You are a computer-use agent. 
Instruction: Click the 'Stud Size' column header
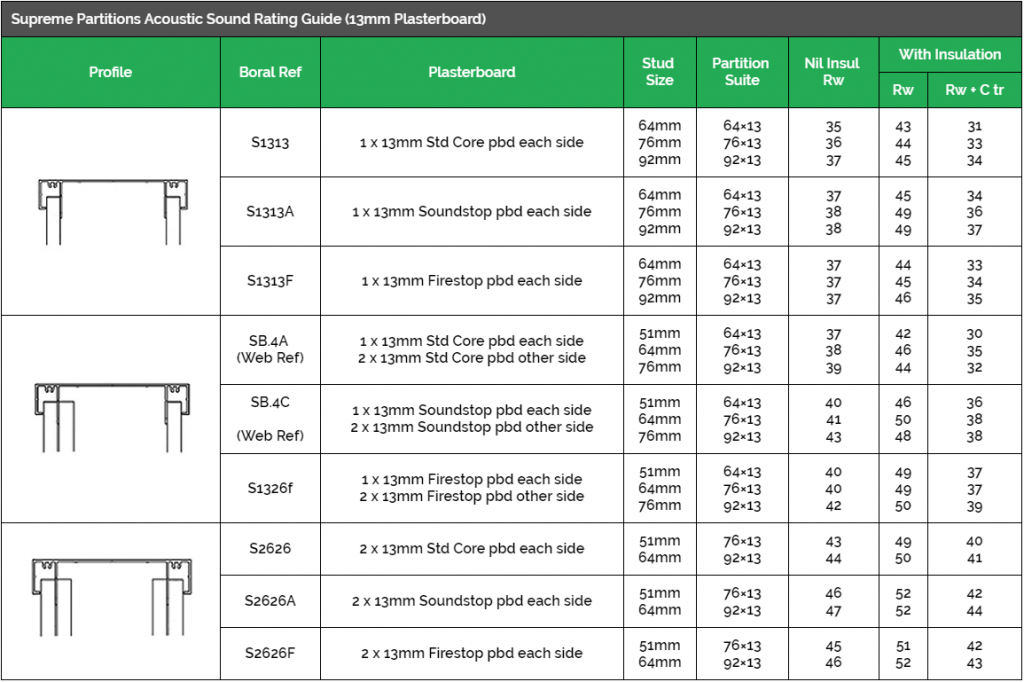pyautogui.click(x=659, y=72)
